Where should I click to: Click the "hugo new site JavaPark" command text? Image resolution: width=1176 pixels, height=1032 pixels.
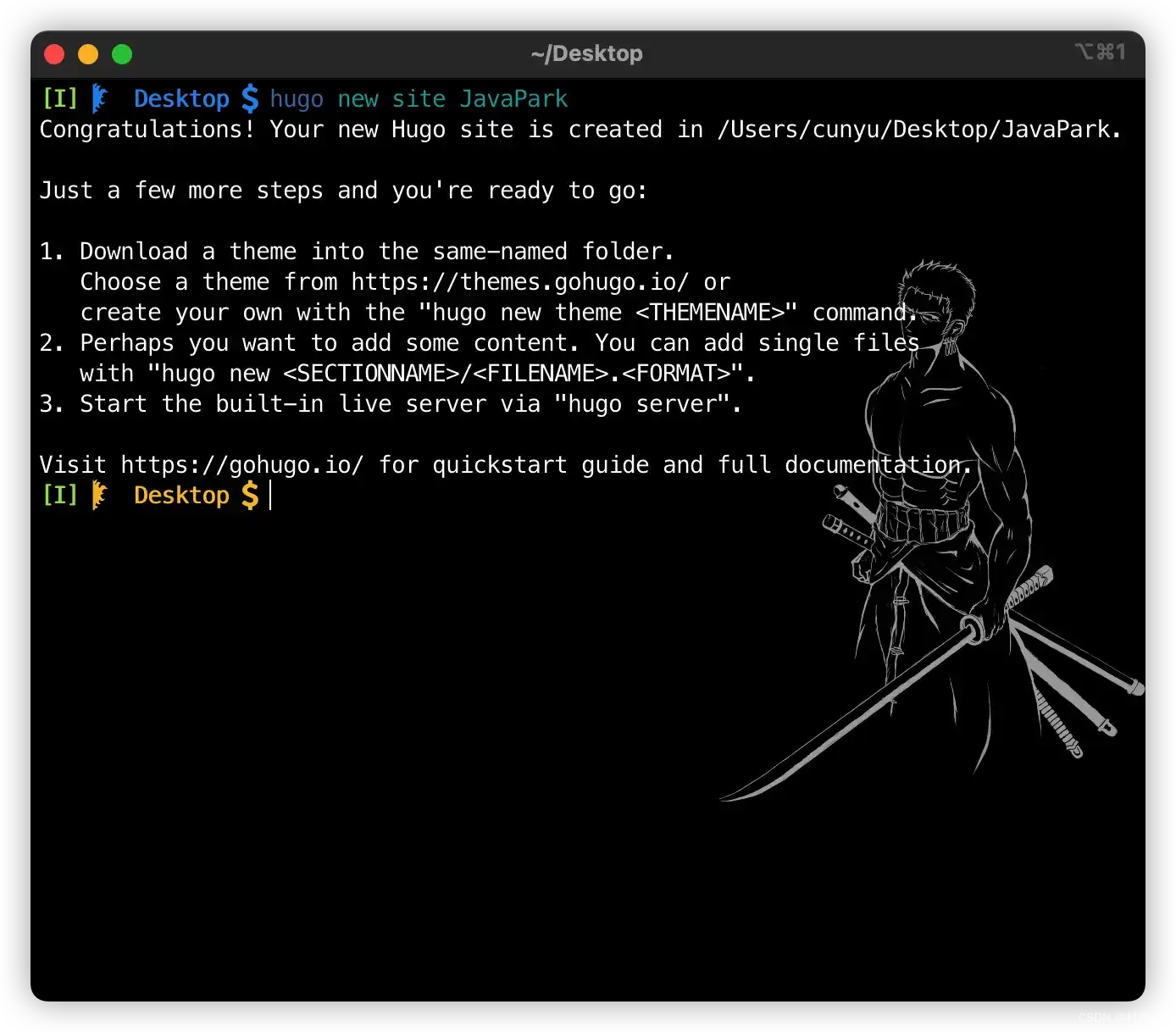[419, 99]
